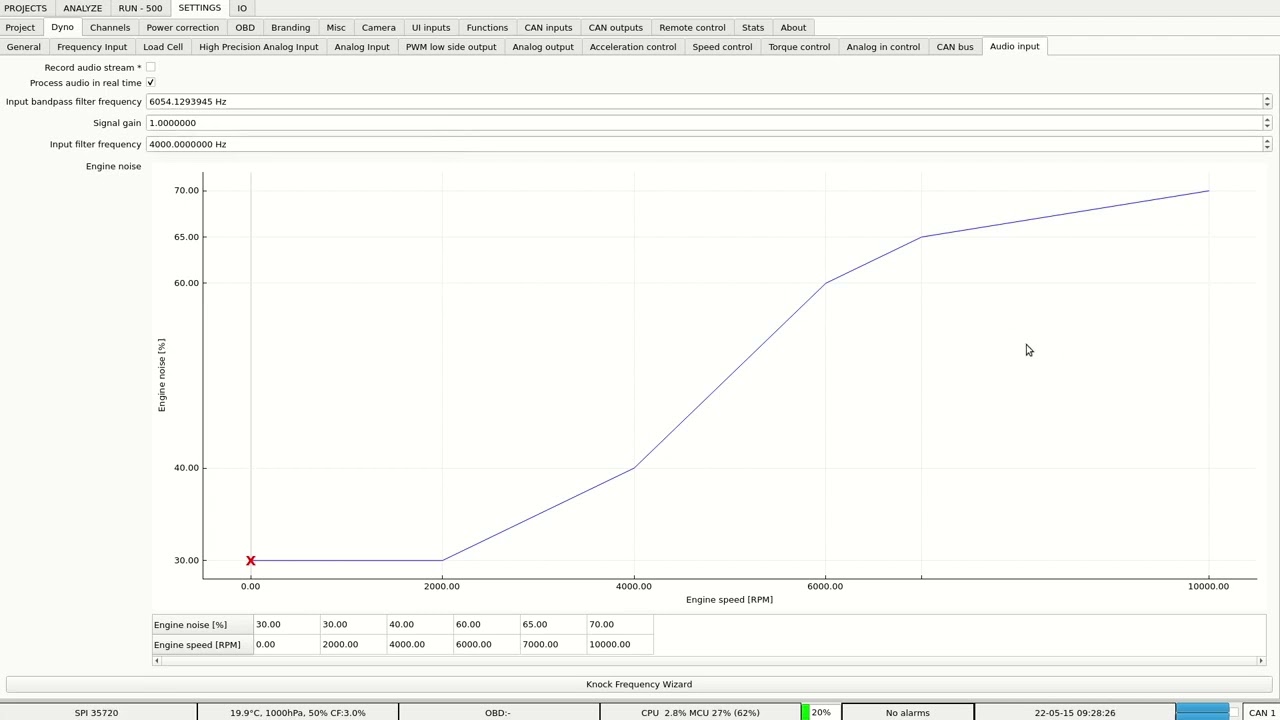Select engine speed cell 10000.00 in table
The width and height of the screenshot is (1280, 720).
[620, 645]
